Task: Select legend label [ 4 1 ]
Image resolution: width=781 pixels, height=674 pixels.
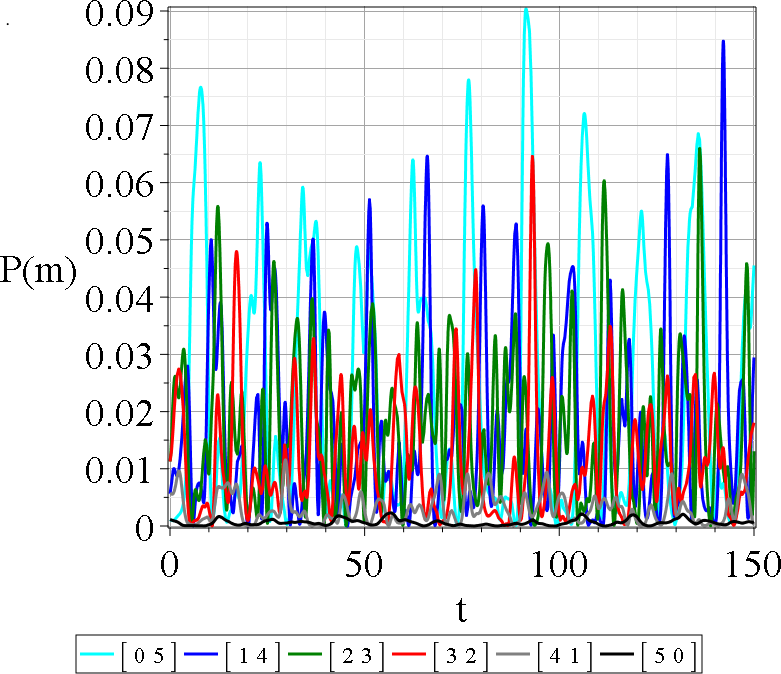Action: click(x=565, y=656)
